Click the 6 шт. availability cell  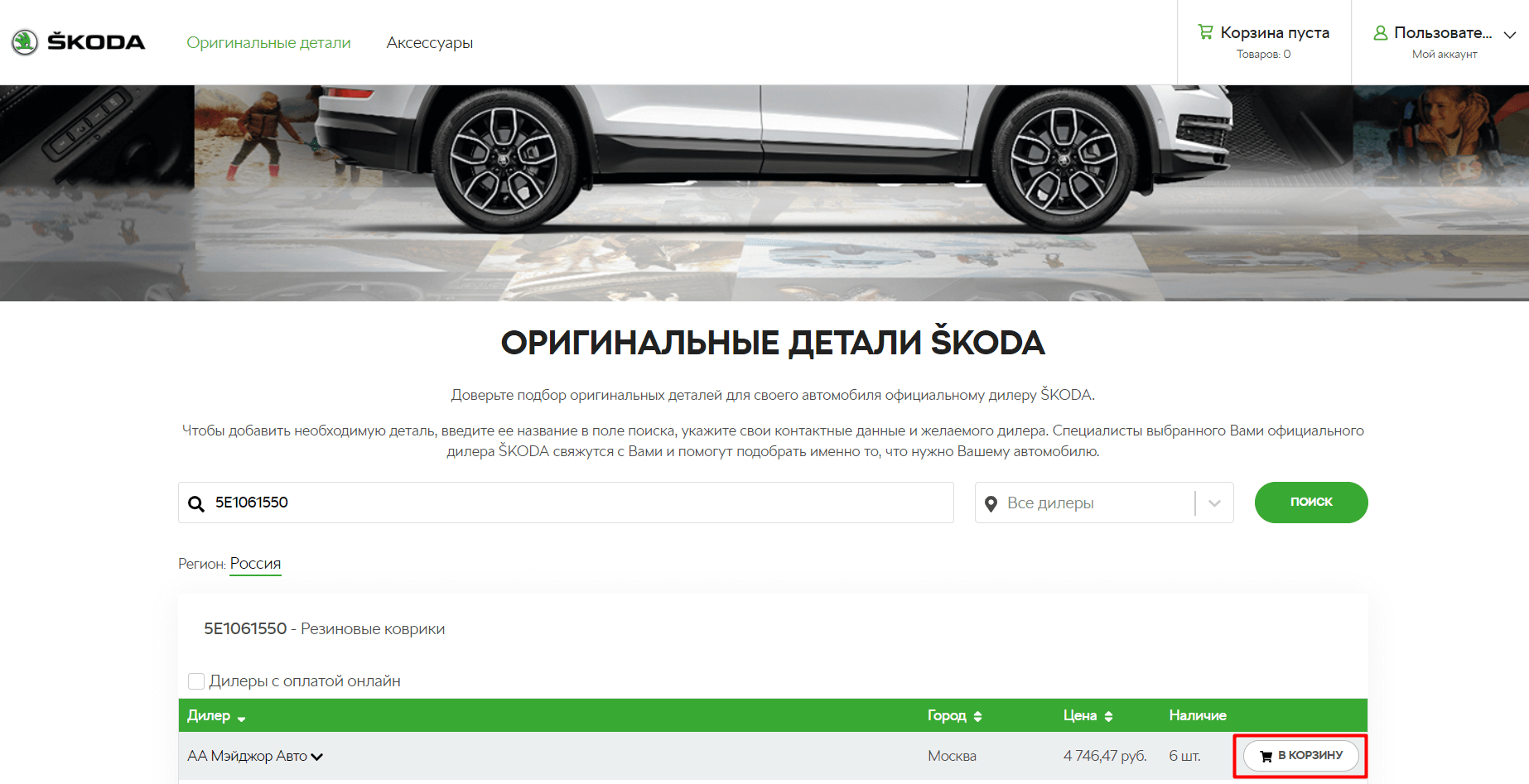(1184, 756)
